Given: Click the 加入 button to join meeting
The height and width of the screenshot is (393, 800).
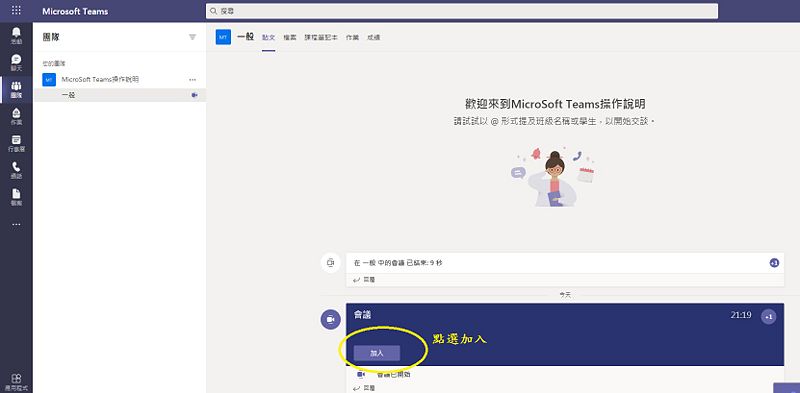Looking at the screenshot, I should coord(377,353).
